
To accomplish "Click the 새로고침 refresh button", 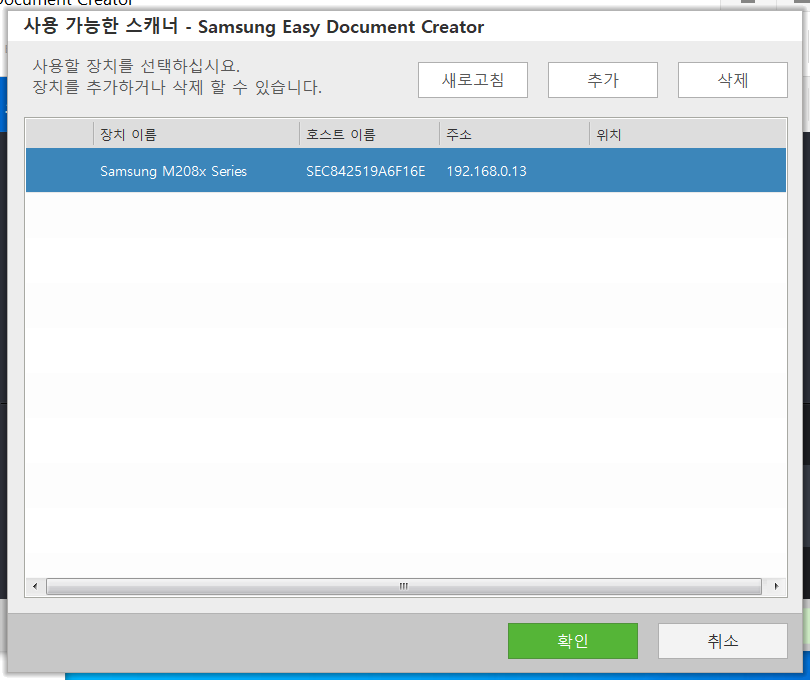I will [x=473, y=80].
